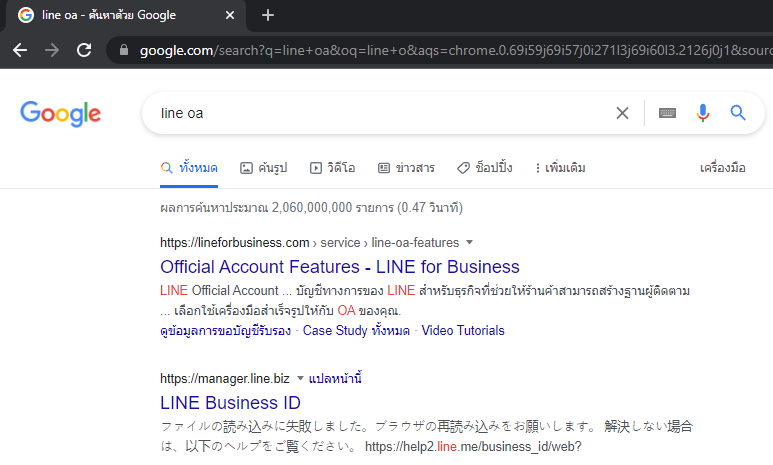Reload the page with refresh icon
Viewport: 773px width, 465px height.
coord(84,50)
